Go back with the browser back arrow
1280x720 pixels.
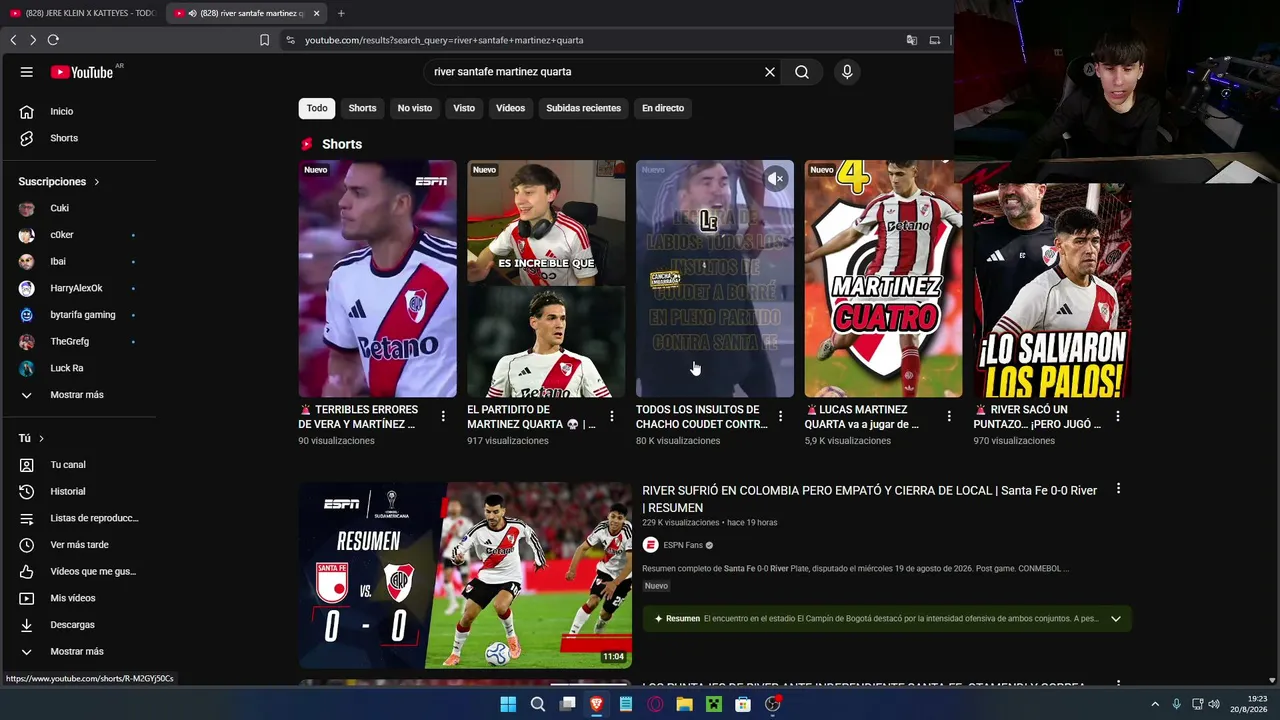[13, 40]
